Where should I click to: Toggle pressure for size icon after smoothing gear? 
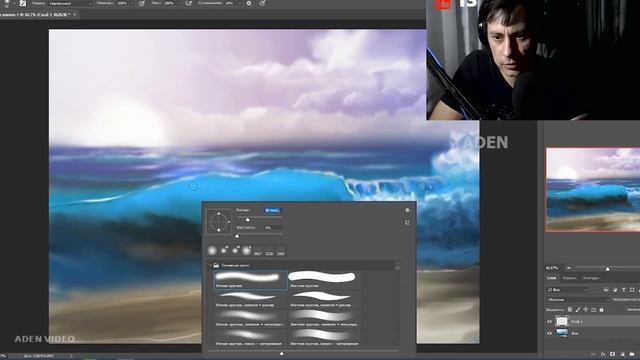(x=262, y=3)
